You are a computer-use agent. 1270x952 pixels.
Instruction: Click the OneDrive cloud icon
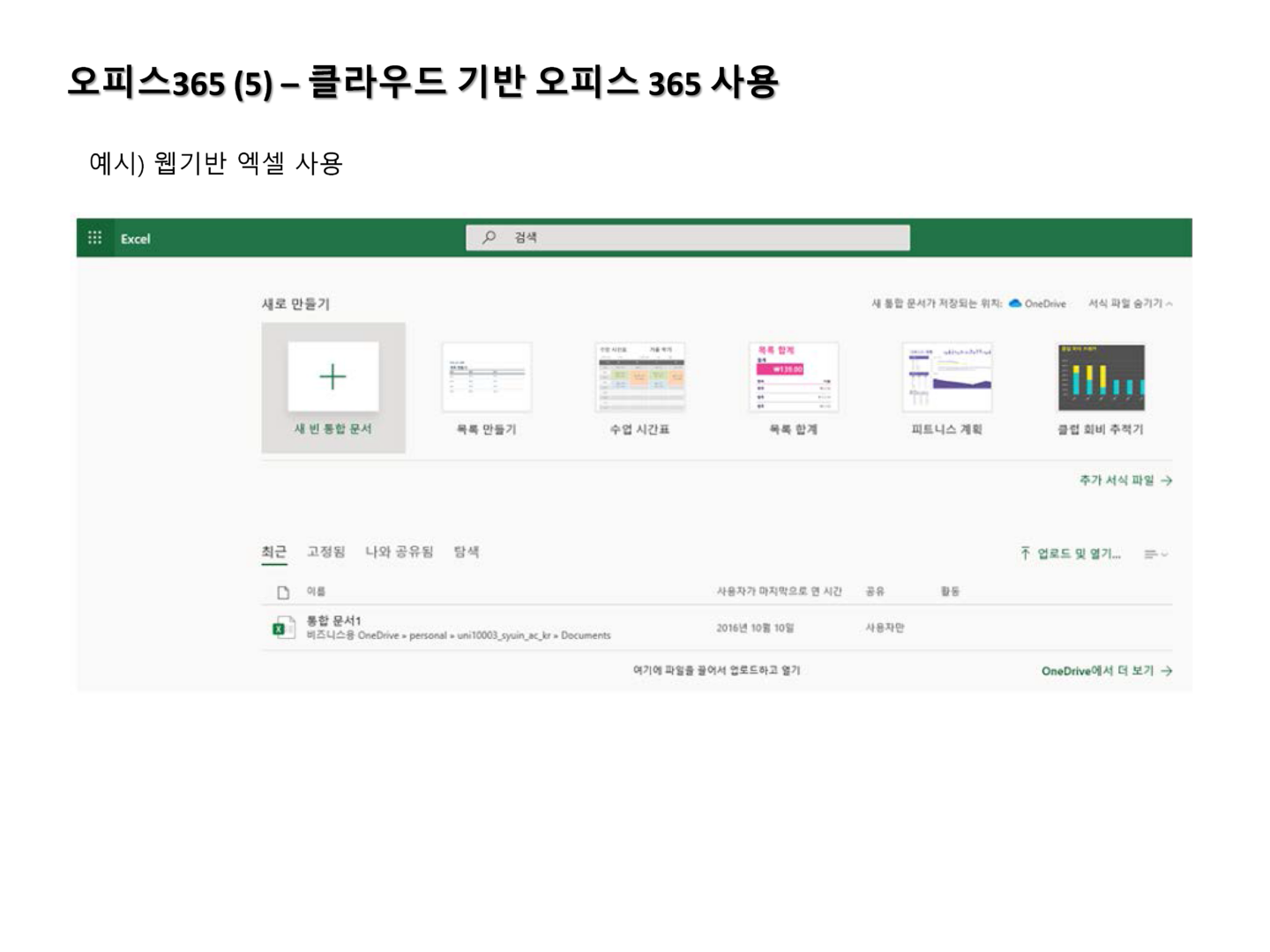1015,303
